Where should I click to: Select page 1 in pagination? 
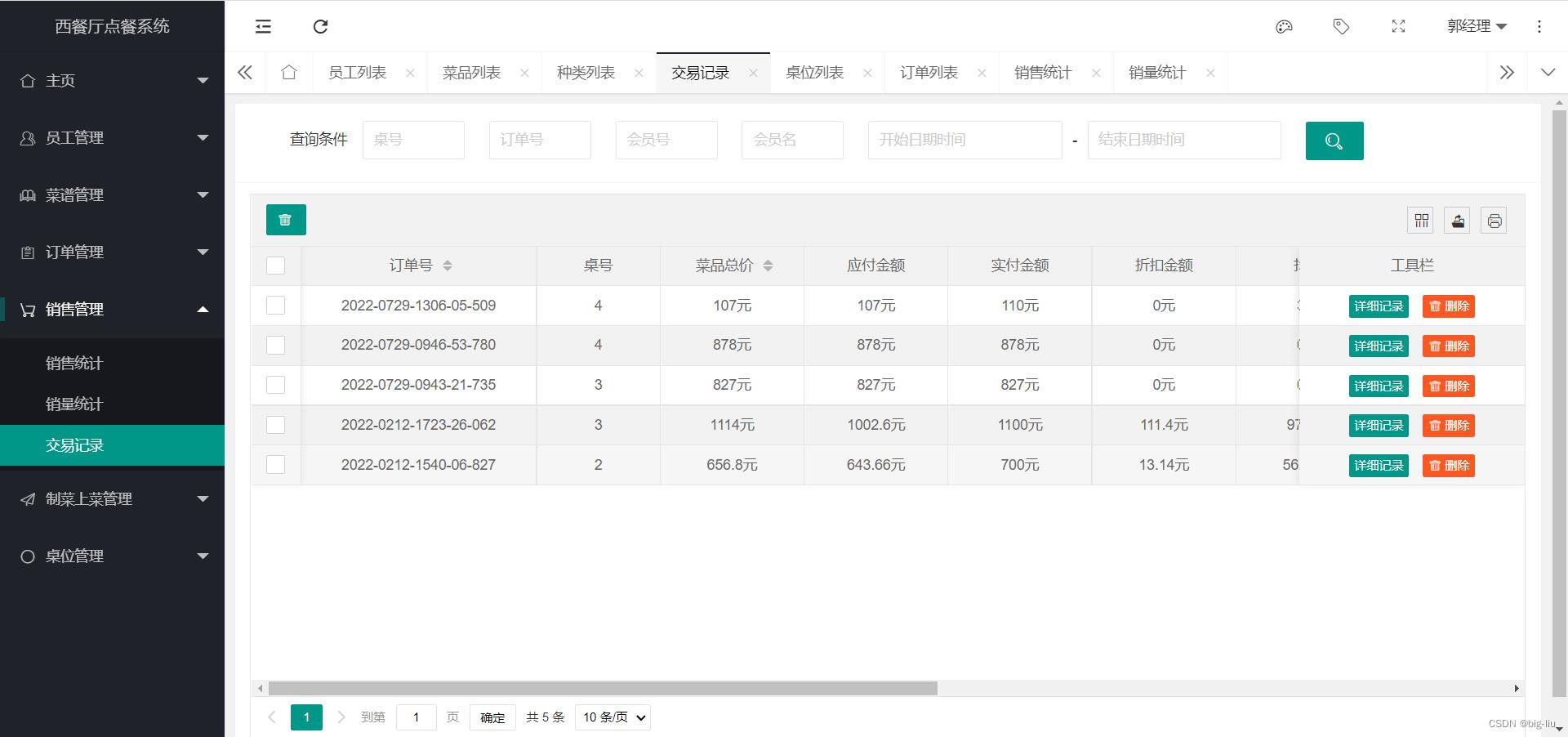point(306,717)
